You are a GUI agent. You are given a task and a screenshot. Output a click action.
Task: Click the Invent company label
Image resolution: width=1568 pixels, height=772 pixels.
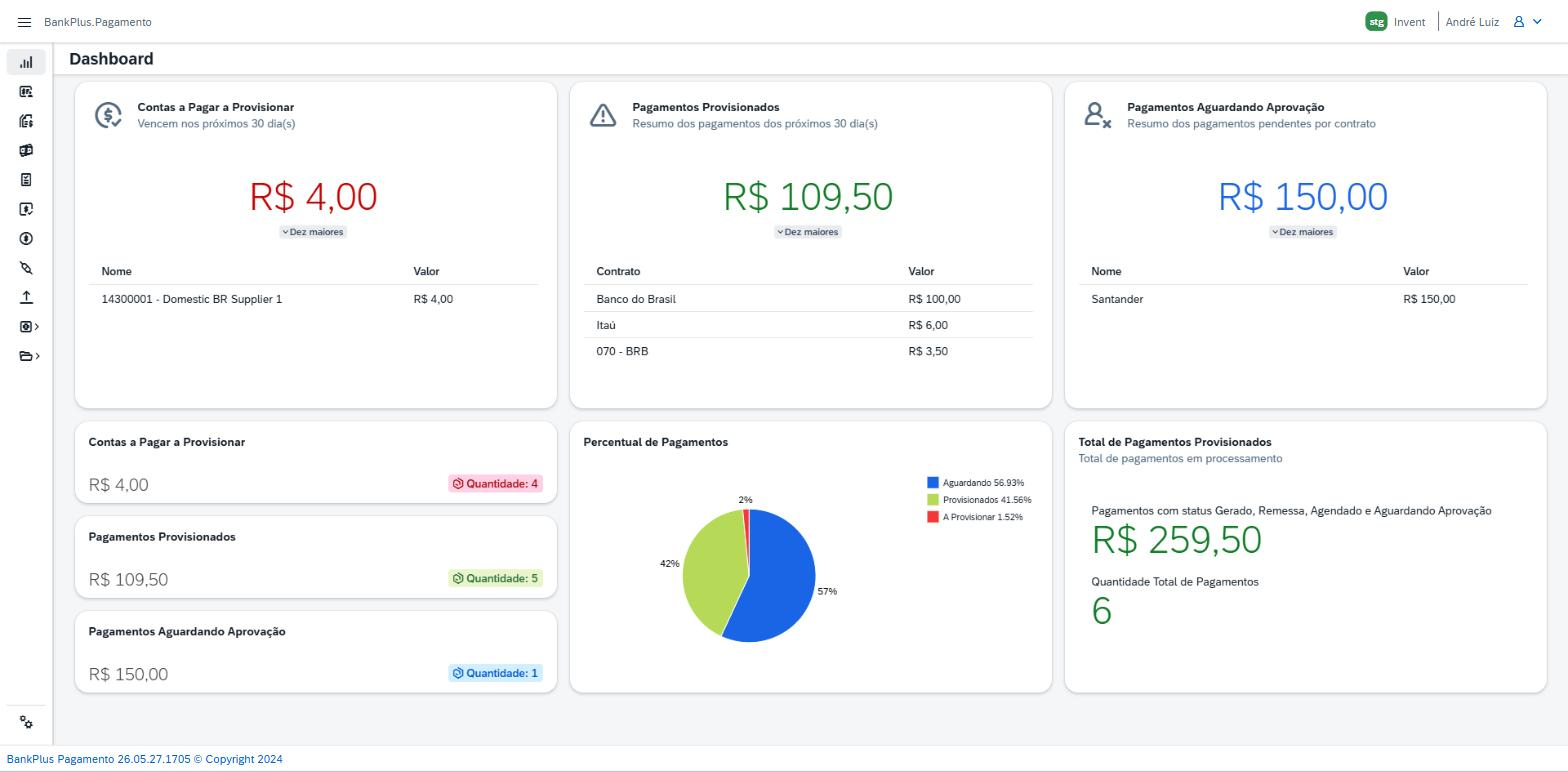[x=1409, y=22]
